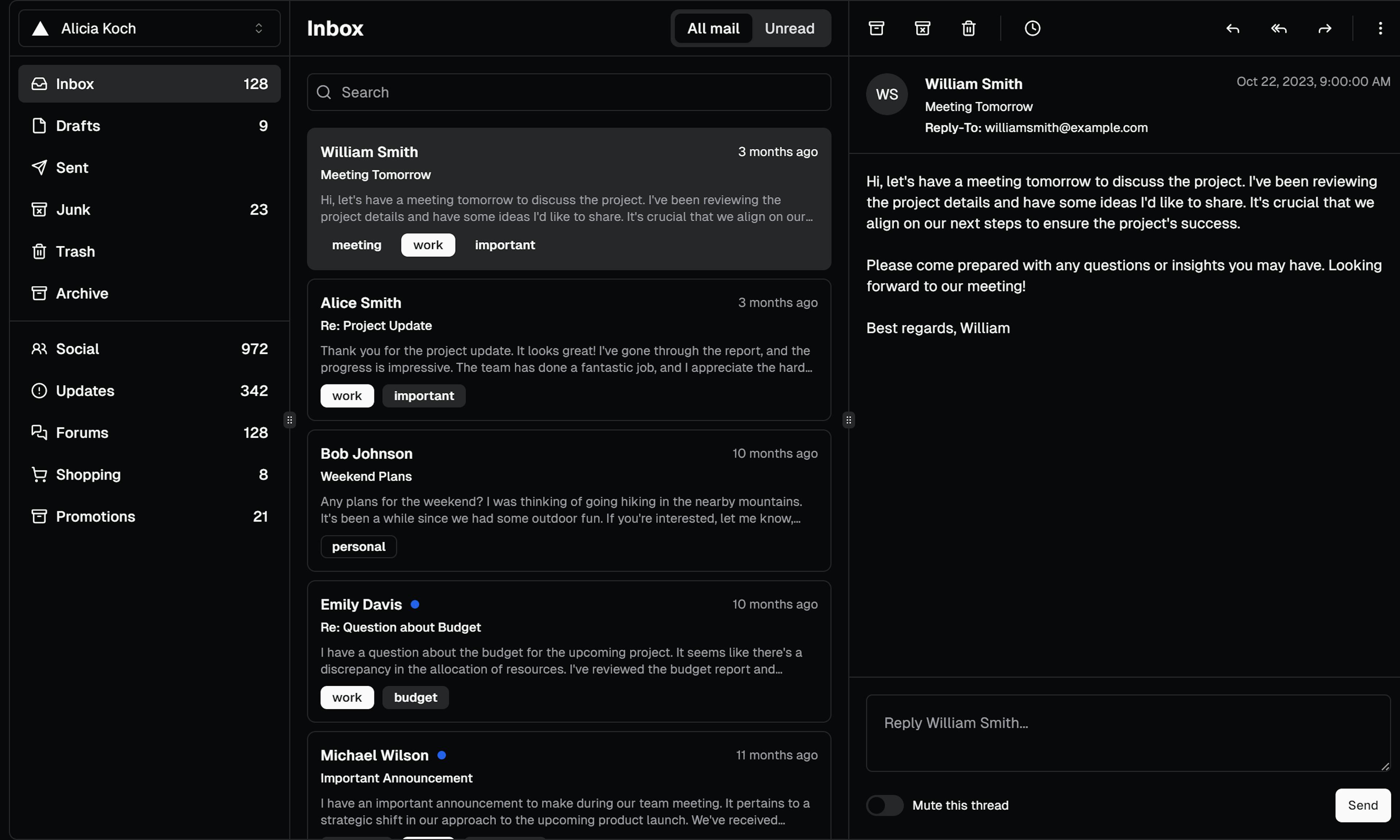Select the forward icon in email viewer

(1324, 28)
